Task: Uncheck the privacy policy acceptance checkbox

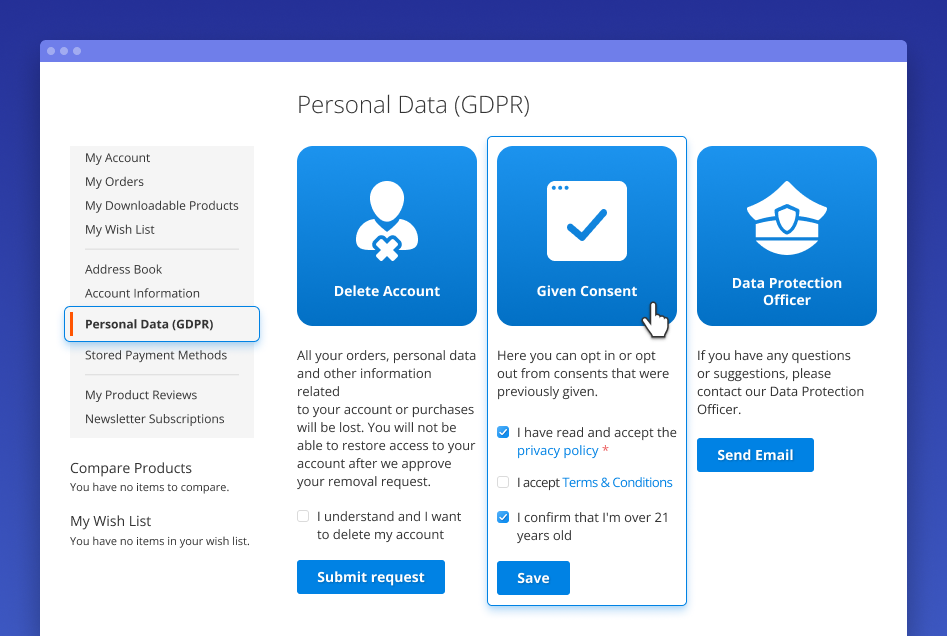Action: pos(502,432)
